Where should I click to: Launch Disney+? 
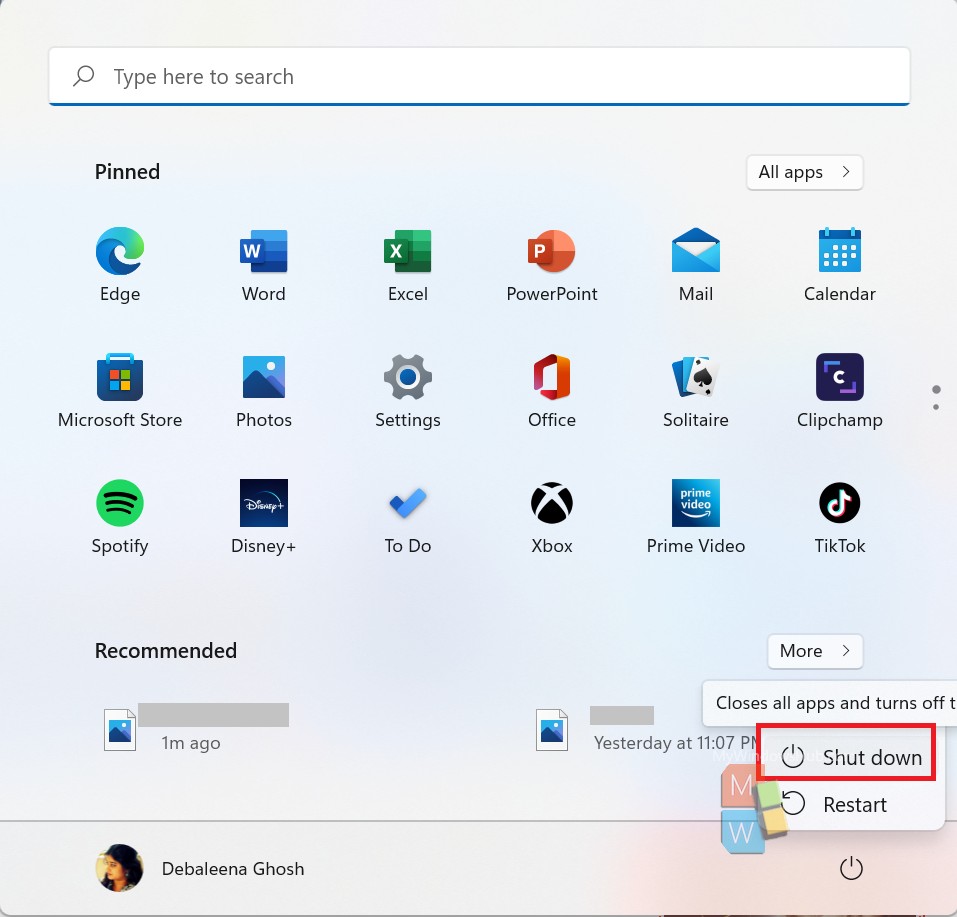click(264, 516)
